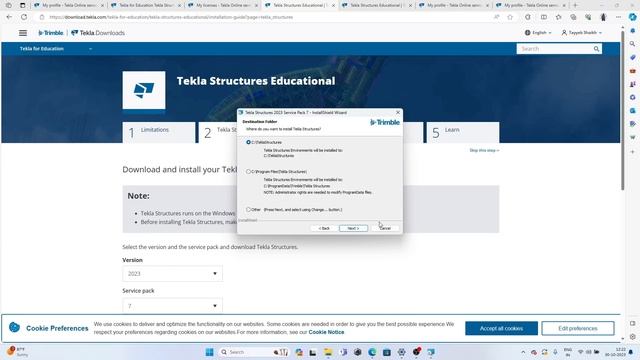Select the Other destination folder option
Image resolution: width=640 pixels, height=360 pixels.
(248, 209)
